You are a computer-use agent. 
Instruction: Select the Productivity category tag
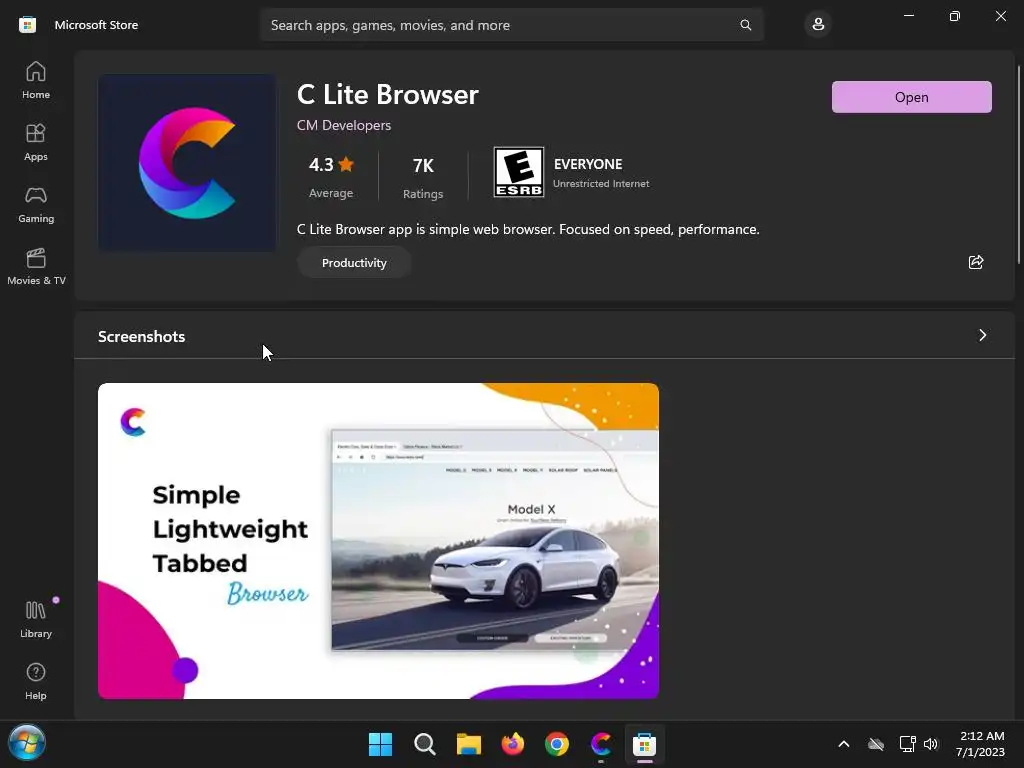[x=354, y=263]
